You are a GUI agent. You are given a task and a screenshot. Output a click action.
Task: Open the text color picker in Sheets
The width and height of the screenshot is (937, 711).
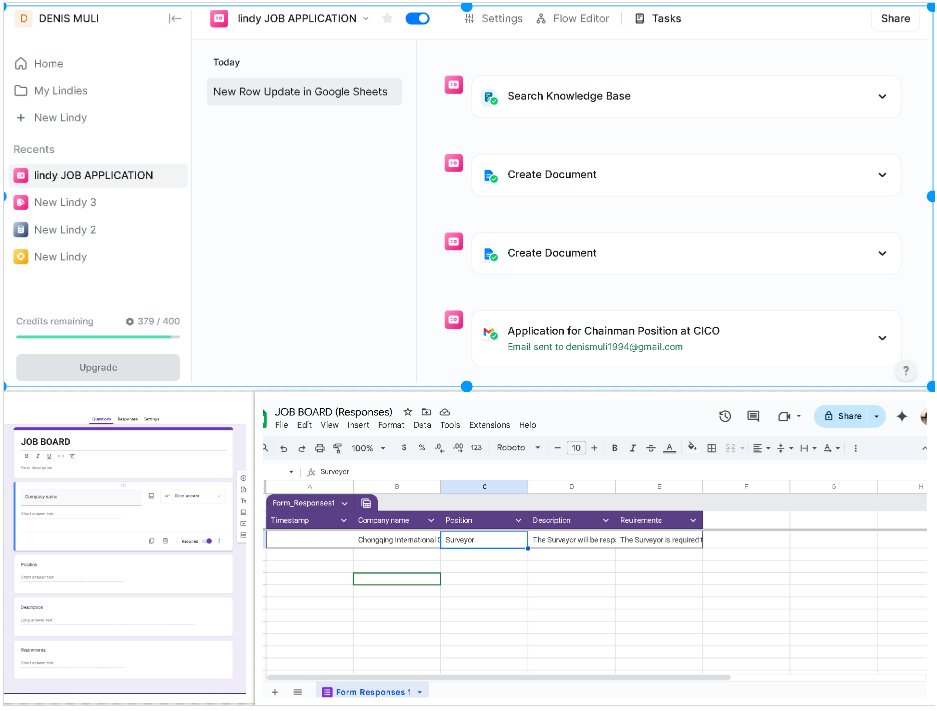(x=669, y=448)
